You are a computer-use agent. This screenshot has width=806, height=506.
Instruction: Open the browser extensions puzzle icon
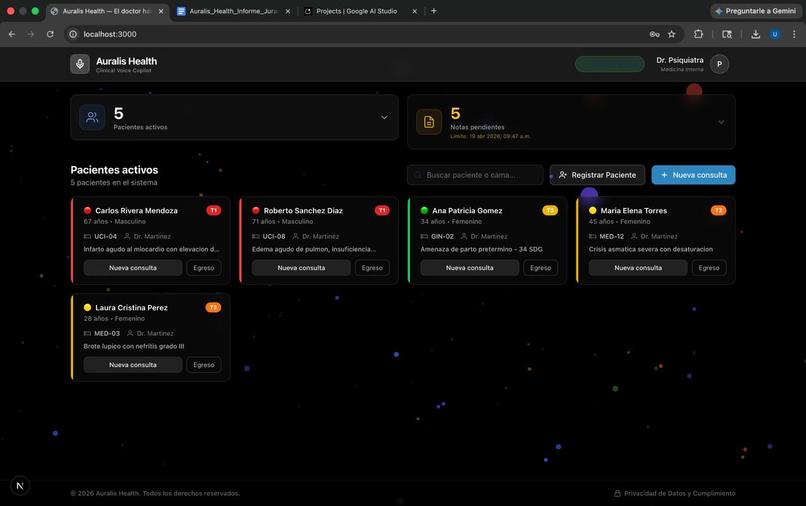point(698,34)
